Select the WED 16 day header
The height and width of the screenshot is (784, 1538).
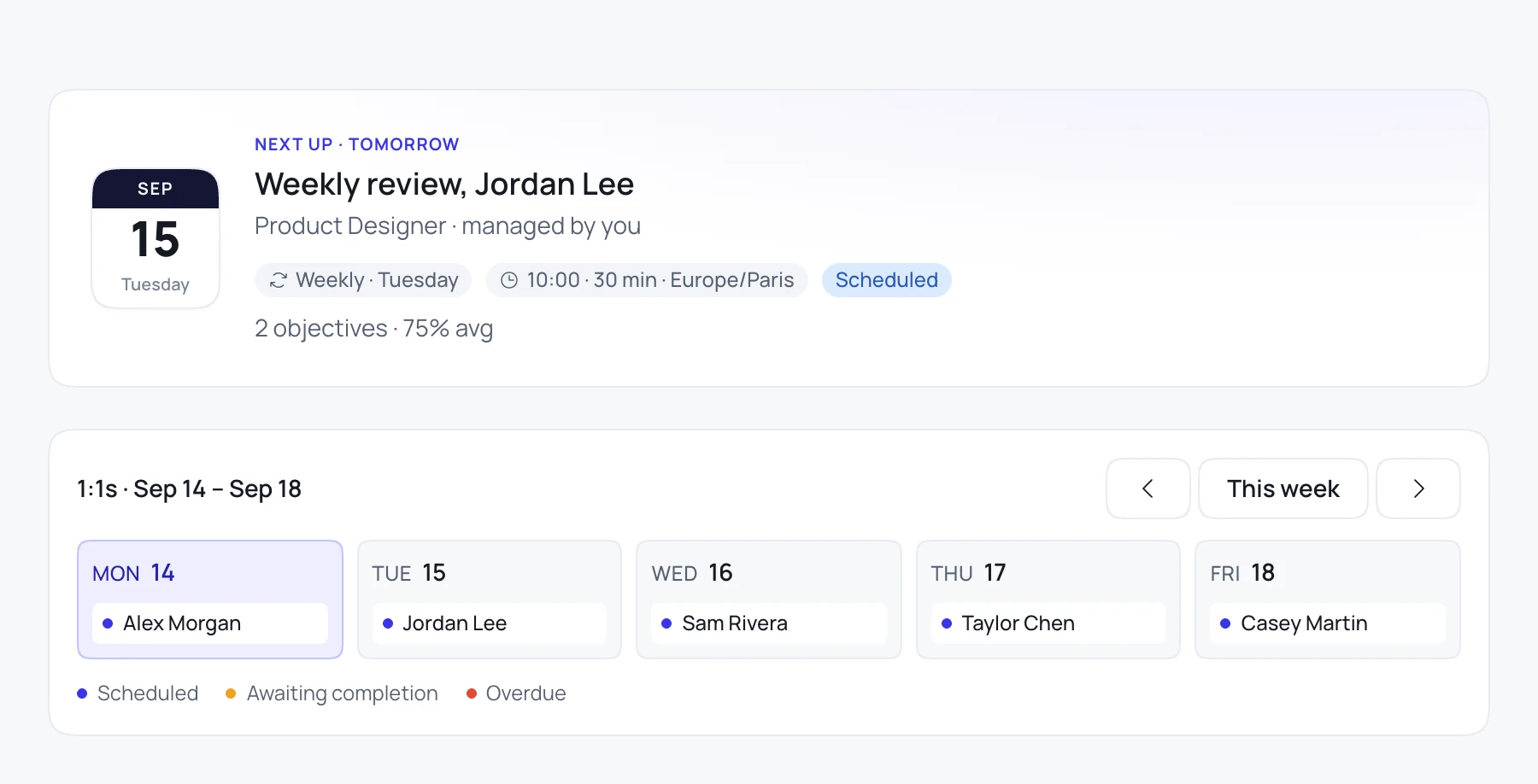coord(692,573)
